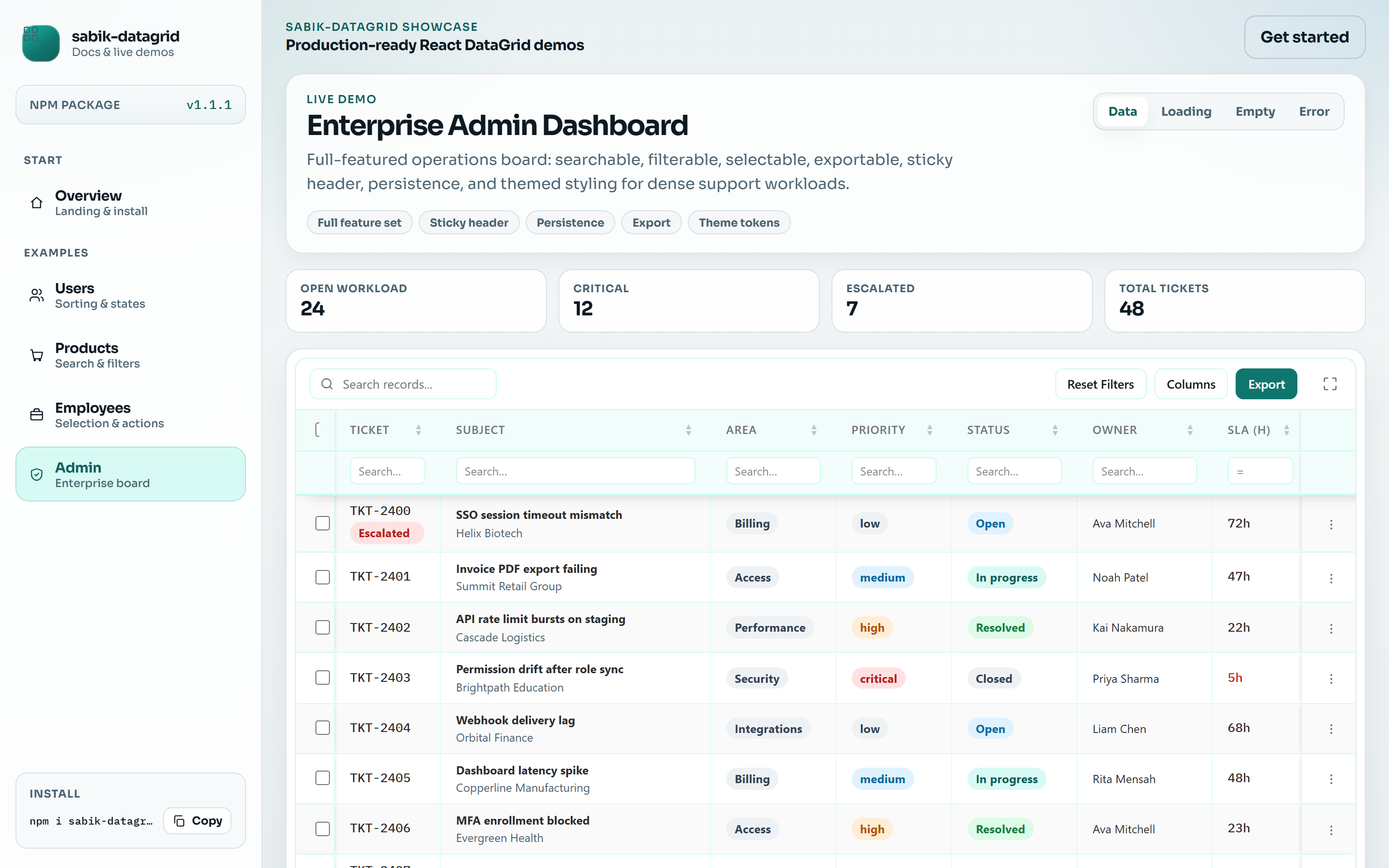The image size is (1389, 868).
Task: Click the Admin shield icon
Action: [x=37, y=475]
